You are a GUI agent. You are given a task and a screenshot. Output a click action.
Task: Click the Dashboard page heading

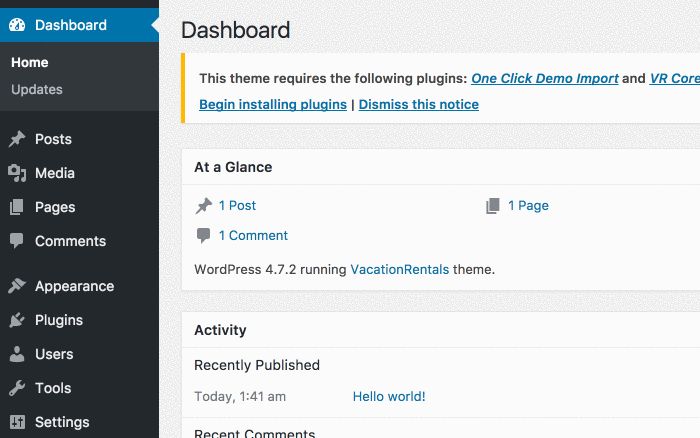[236, 30]
